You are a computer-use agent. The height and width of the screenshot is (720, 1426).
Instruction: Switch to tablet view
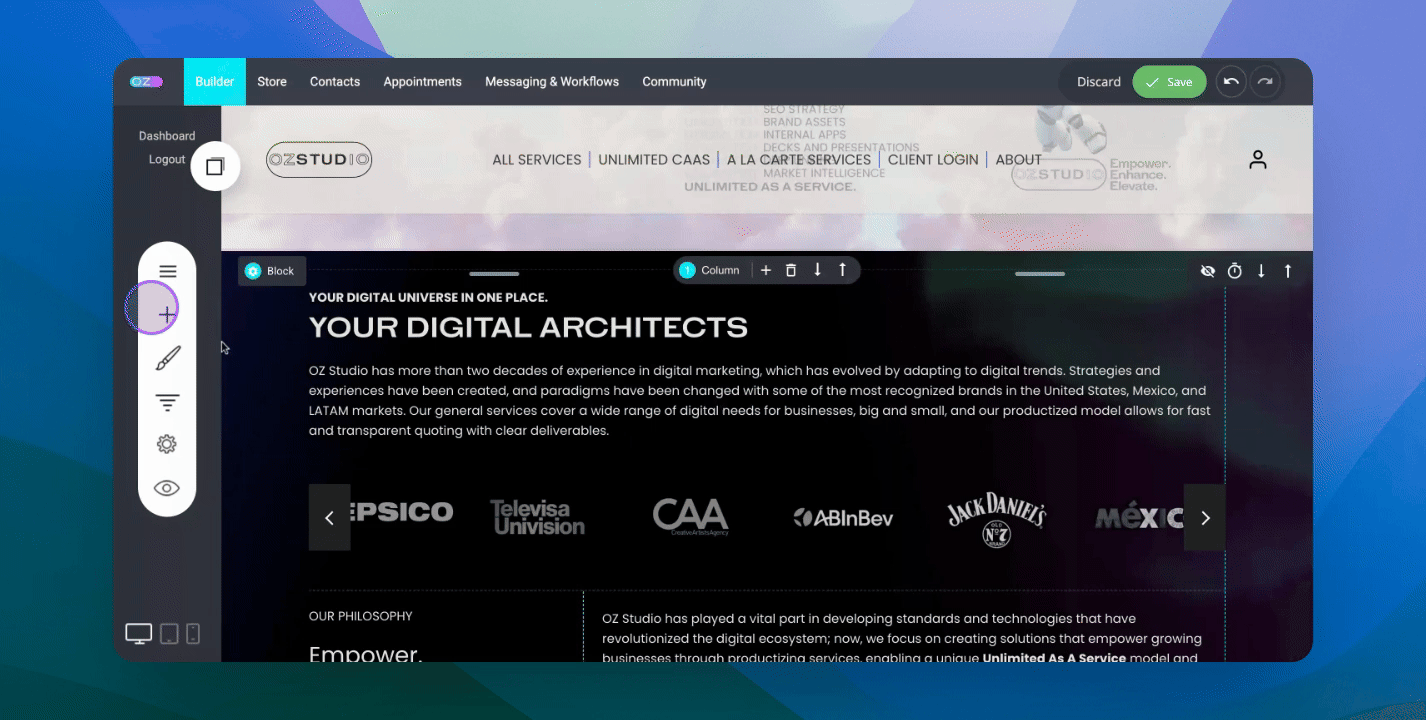pos(169,634)
